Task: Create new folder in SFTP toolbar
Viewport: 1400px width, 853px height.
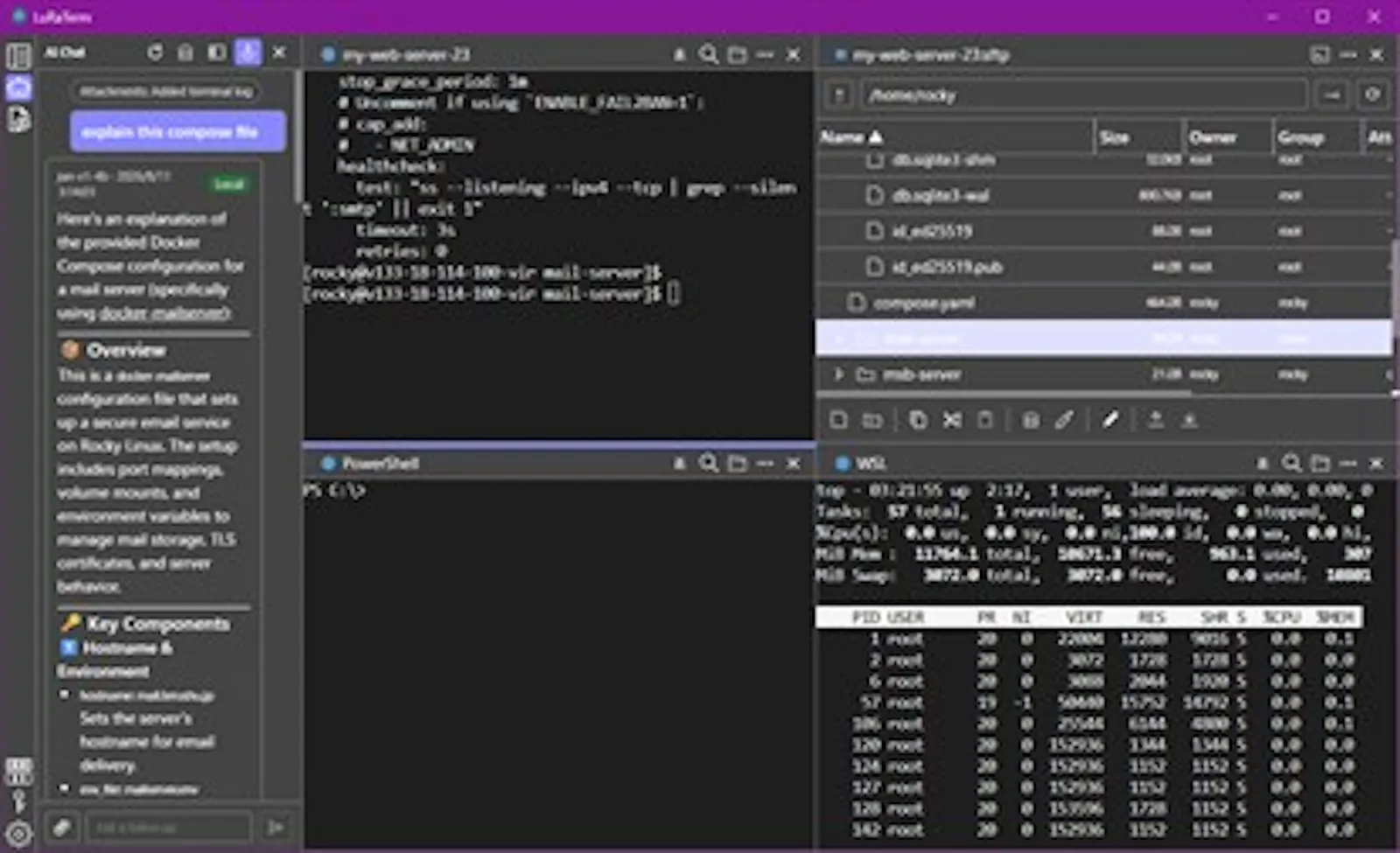Action: [872, 420]
